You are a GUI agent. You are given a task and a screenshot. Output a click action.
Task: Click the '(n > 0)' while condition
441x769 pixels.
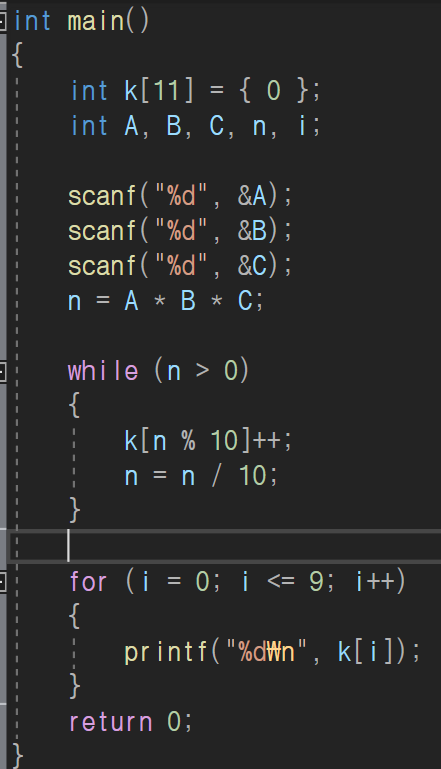point(202,371)
